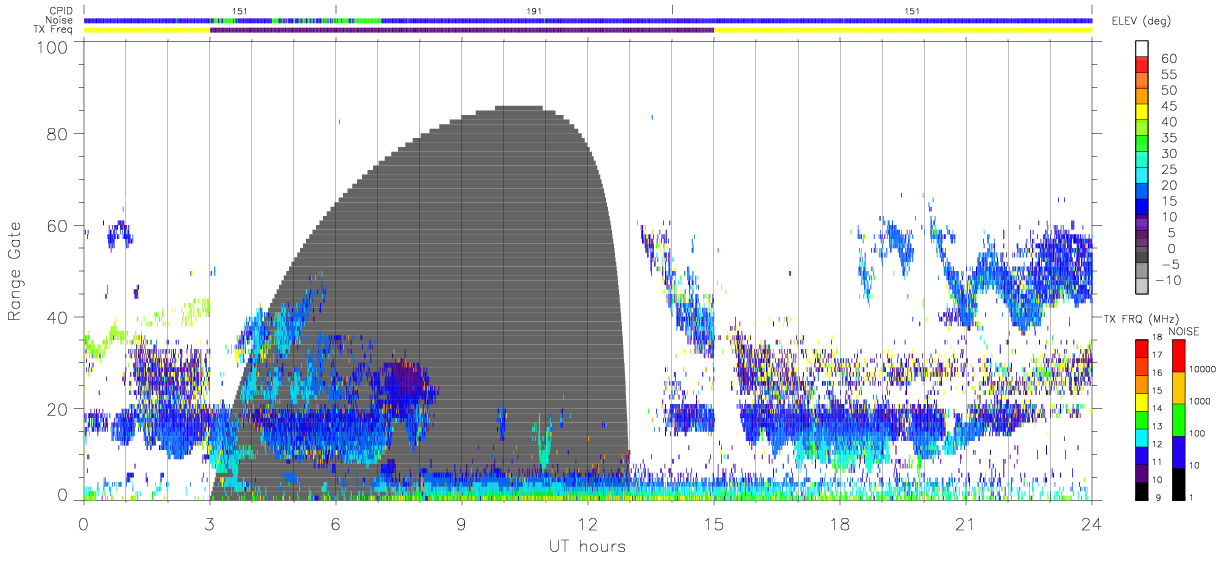Click the 25 label in ELEV legend
1228x567 pixels.
point(1168,169)
